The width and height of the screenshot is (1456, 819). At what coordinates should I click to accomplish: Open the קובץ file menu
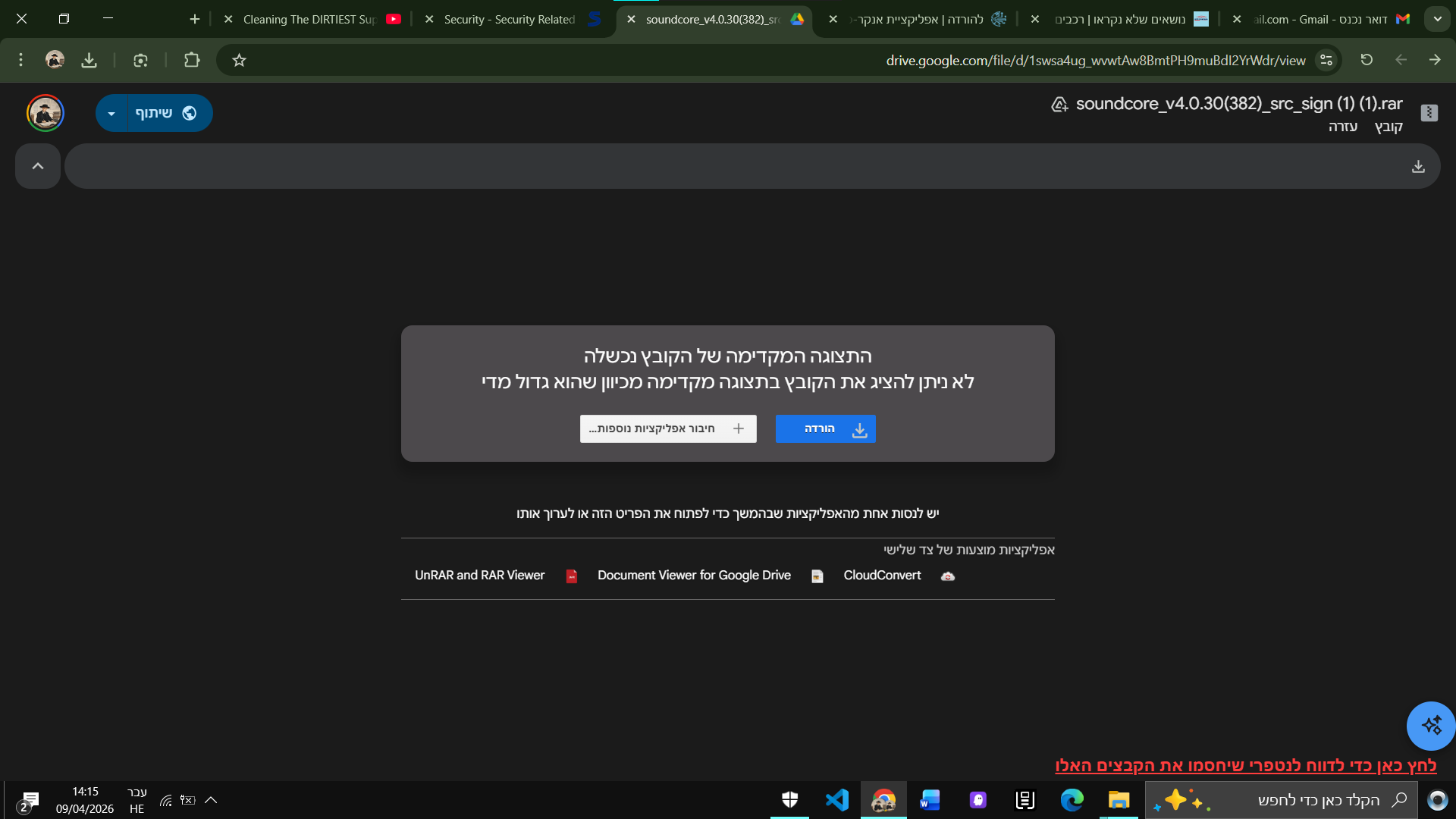[1389, 127]
